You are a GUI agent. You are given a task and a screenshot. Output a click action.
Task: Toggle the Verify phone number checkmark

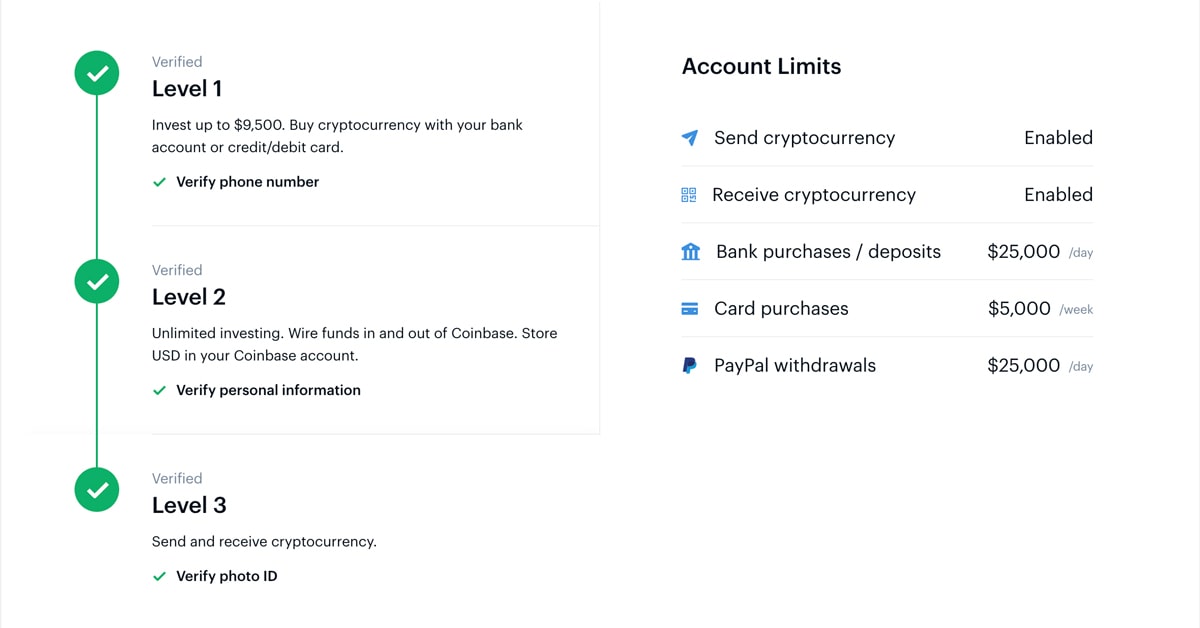(160, 182)
